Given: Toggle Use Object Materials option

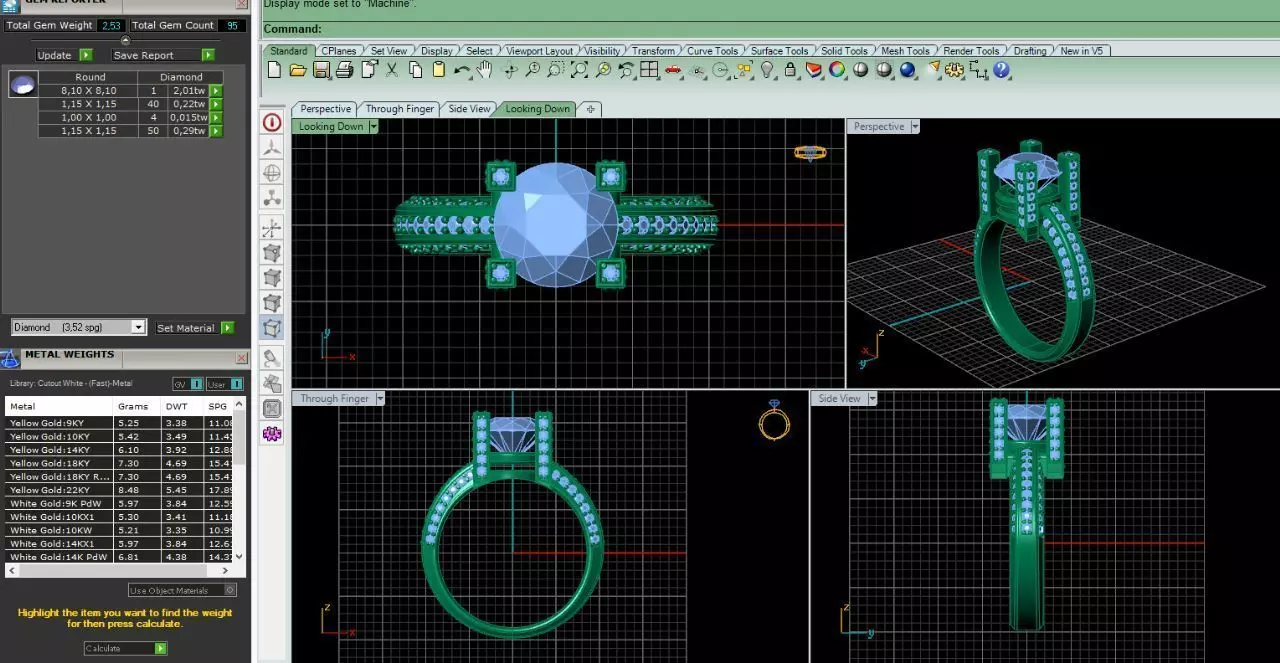Looking at the screenshot, I should [x=183, y=591].
